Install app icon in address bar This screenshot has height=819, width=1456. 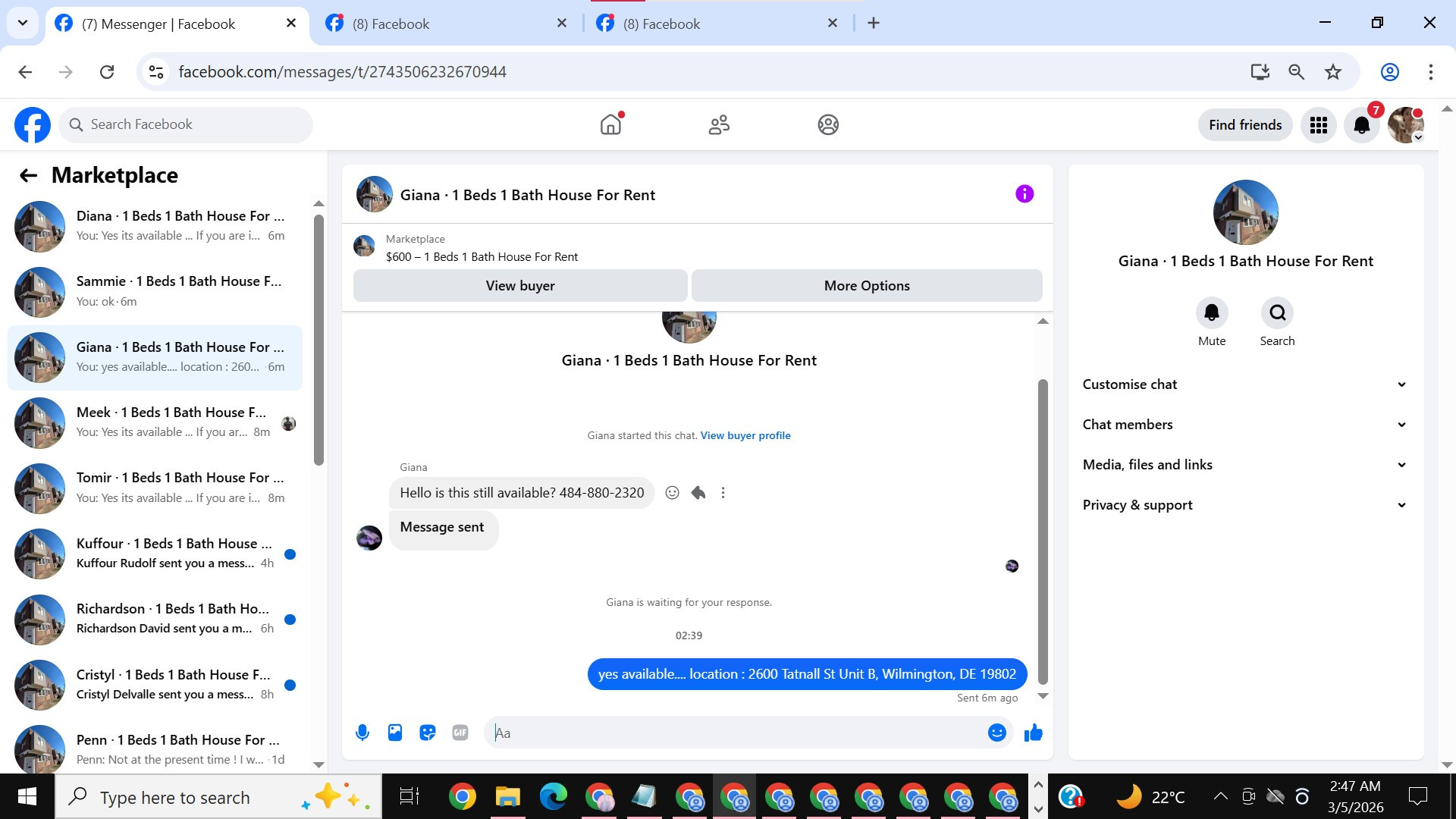pyautogui.click(x=1260, y=72)
